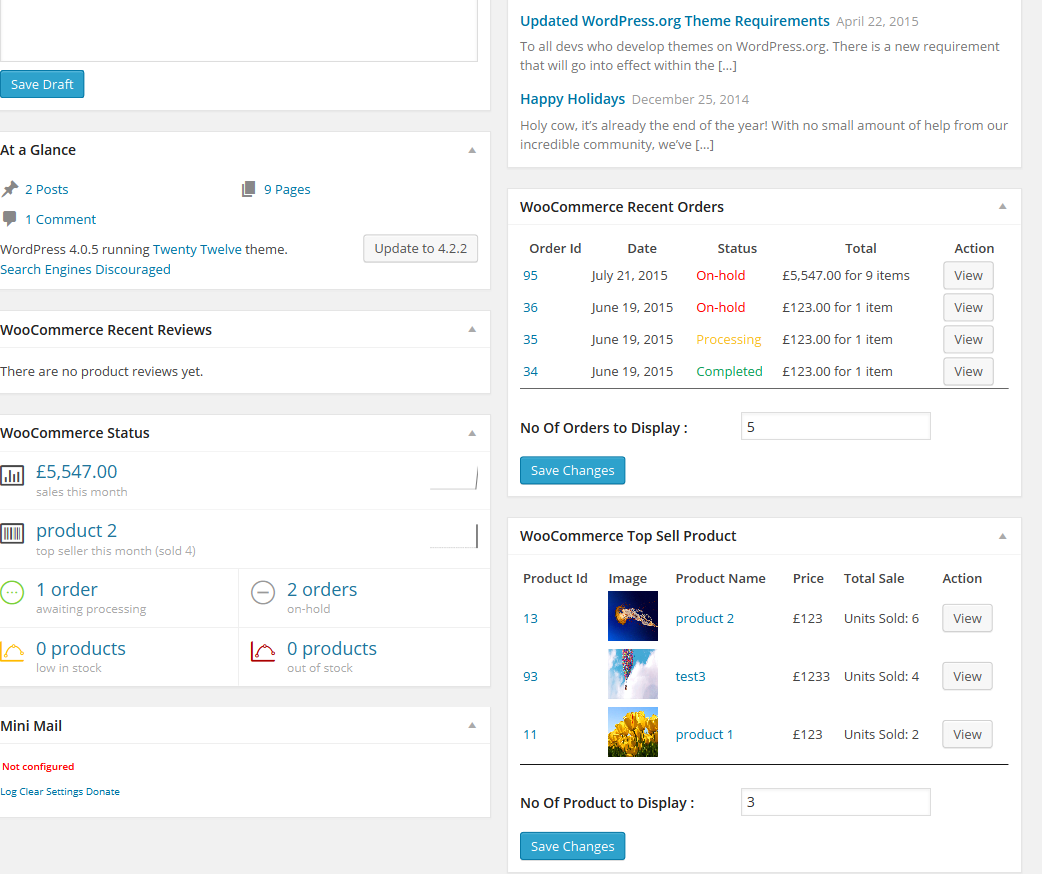Open the 2 Posts link
This screenshot has height=874, width=1042.
(47, 189)
